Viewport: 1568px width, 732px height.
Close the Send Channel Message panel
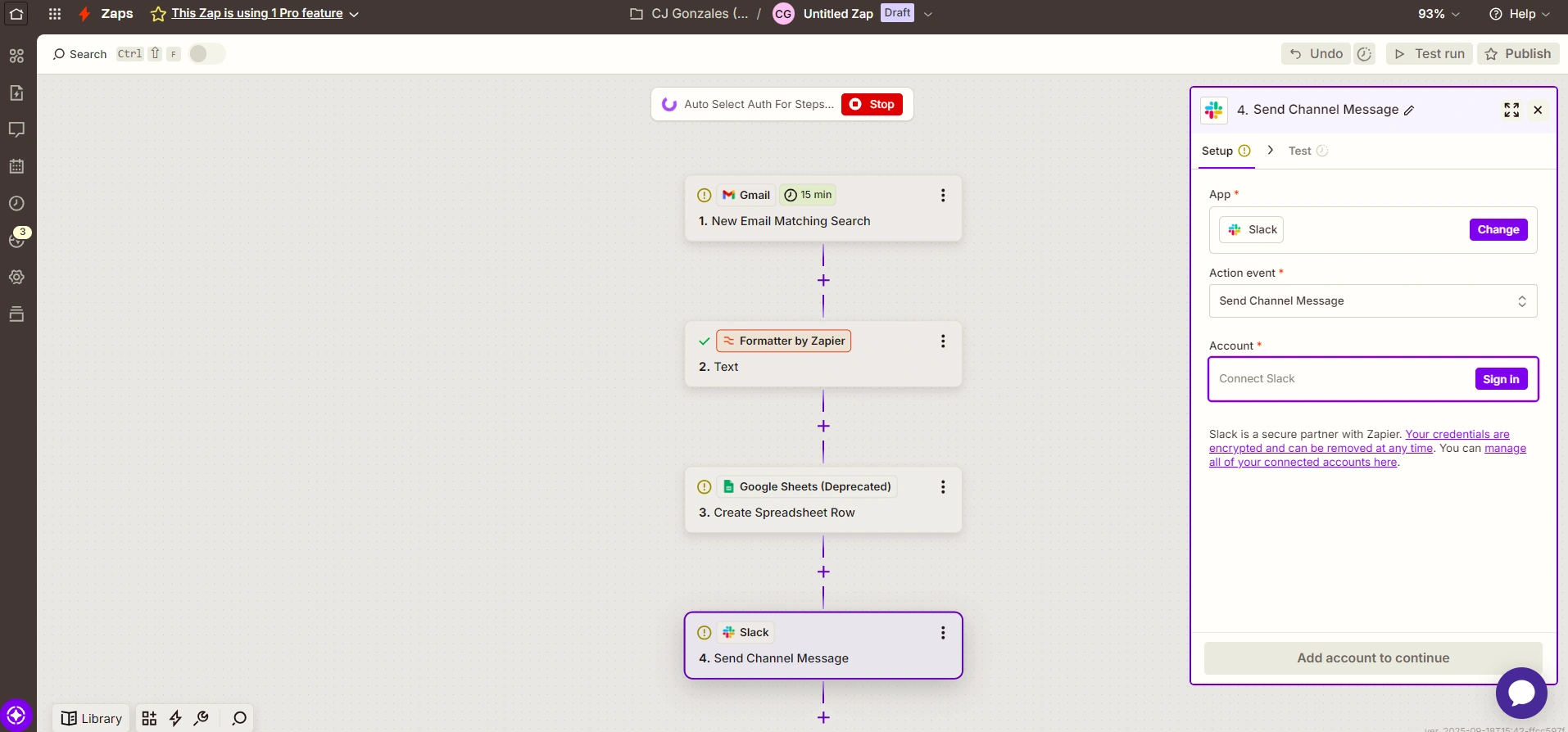click(1538, 110)
